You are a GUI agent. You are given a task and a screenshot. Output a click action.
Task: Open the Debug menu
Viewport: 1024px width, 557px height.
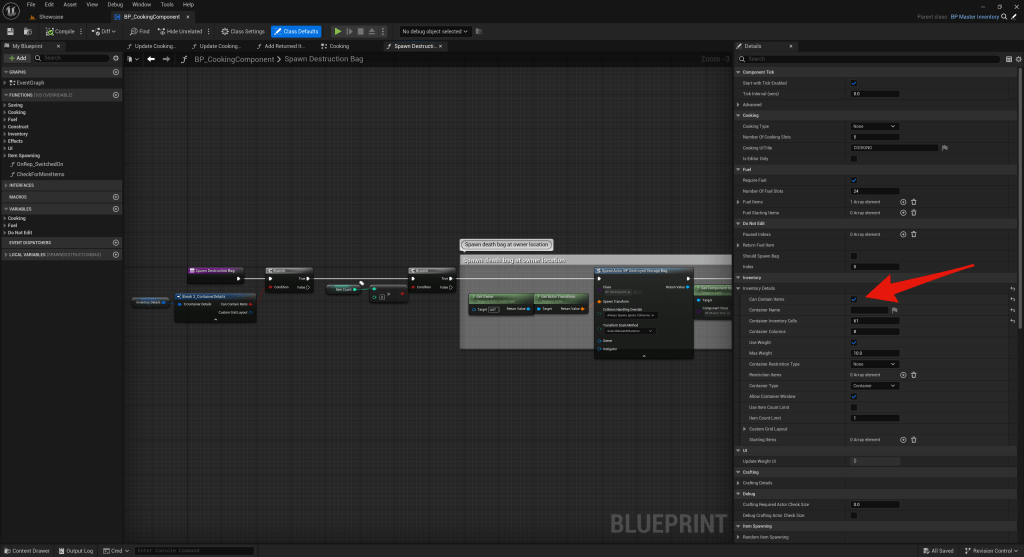point(117,5)
